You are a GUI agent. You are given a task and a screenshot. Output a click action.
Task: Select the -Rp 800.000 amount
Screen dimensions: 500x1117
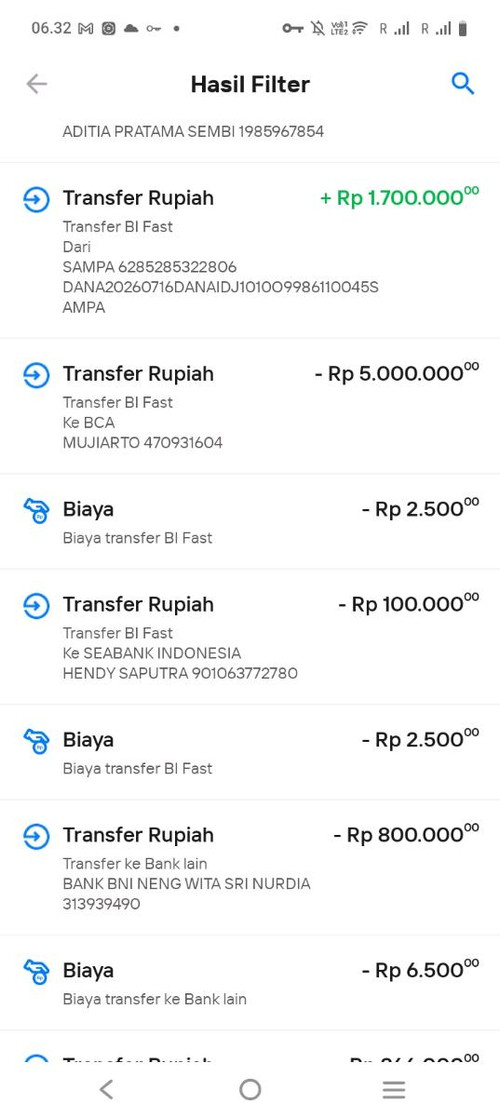tap(406, 833)
